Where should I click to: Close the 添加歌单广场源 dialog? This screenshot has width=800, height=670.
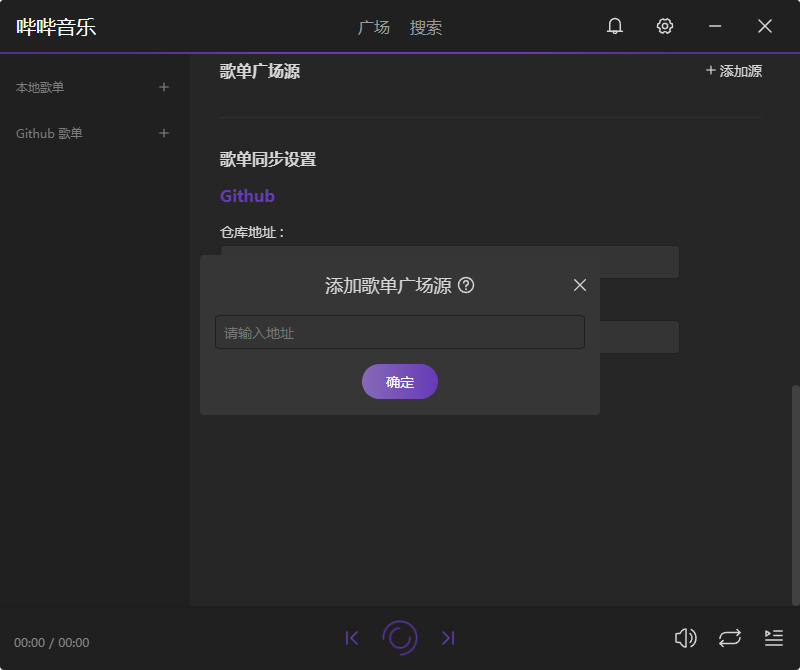click(579, 285)
